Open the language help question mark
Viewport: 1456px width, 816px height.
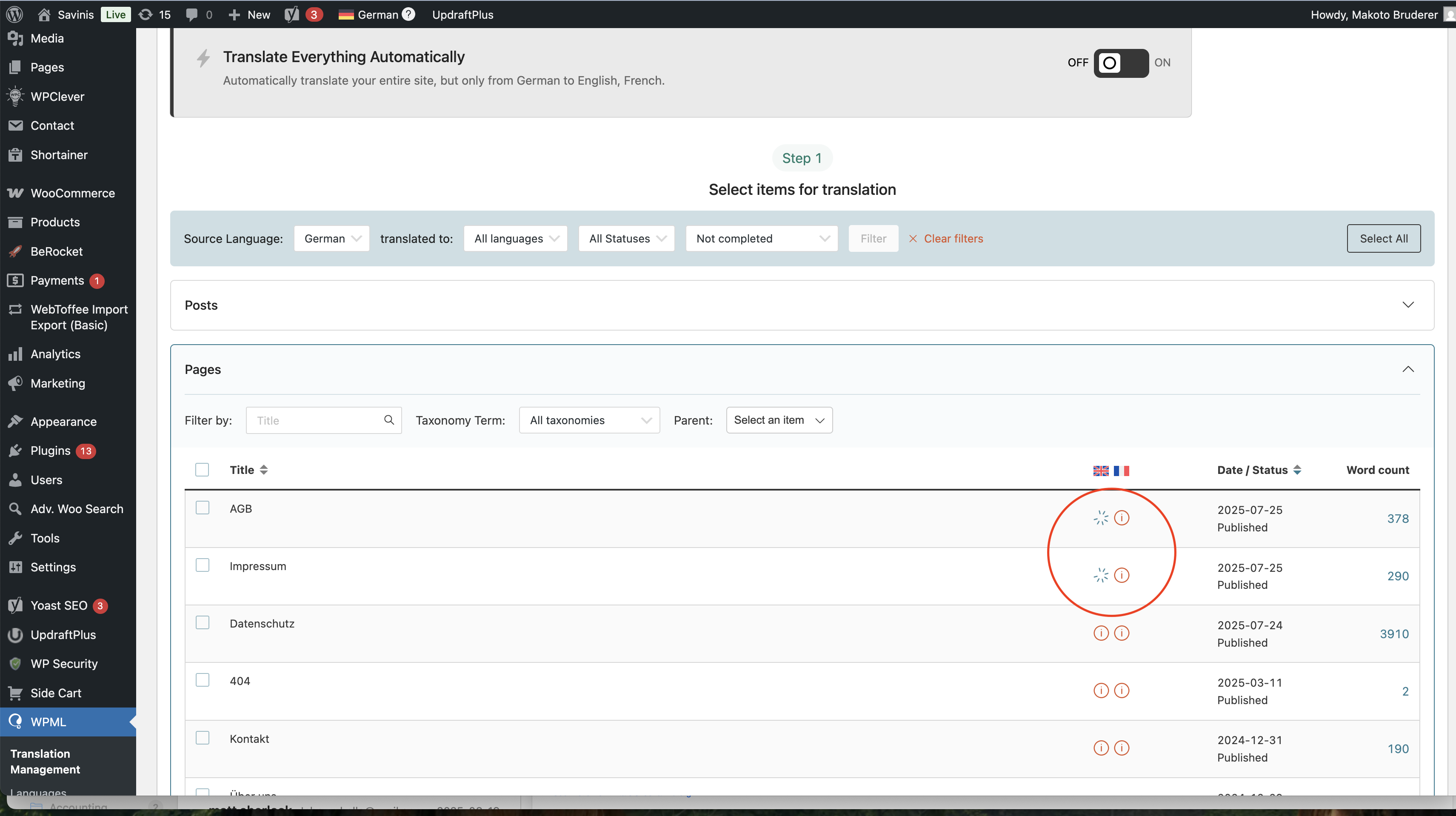(x=408, y=14)
